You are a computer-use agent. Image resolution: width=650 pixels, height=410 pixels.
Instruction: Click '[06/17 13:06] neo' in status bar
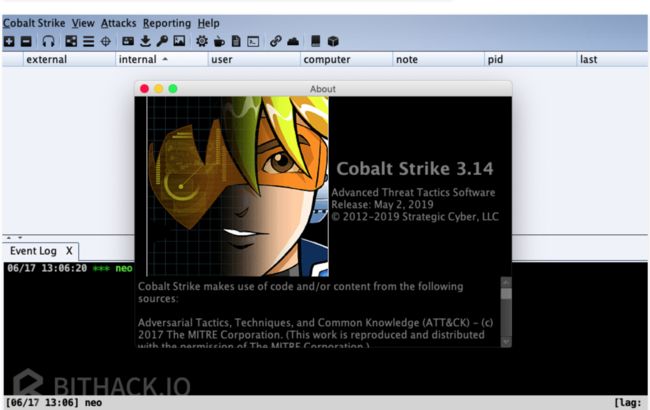(x=53, y=403)
